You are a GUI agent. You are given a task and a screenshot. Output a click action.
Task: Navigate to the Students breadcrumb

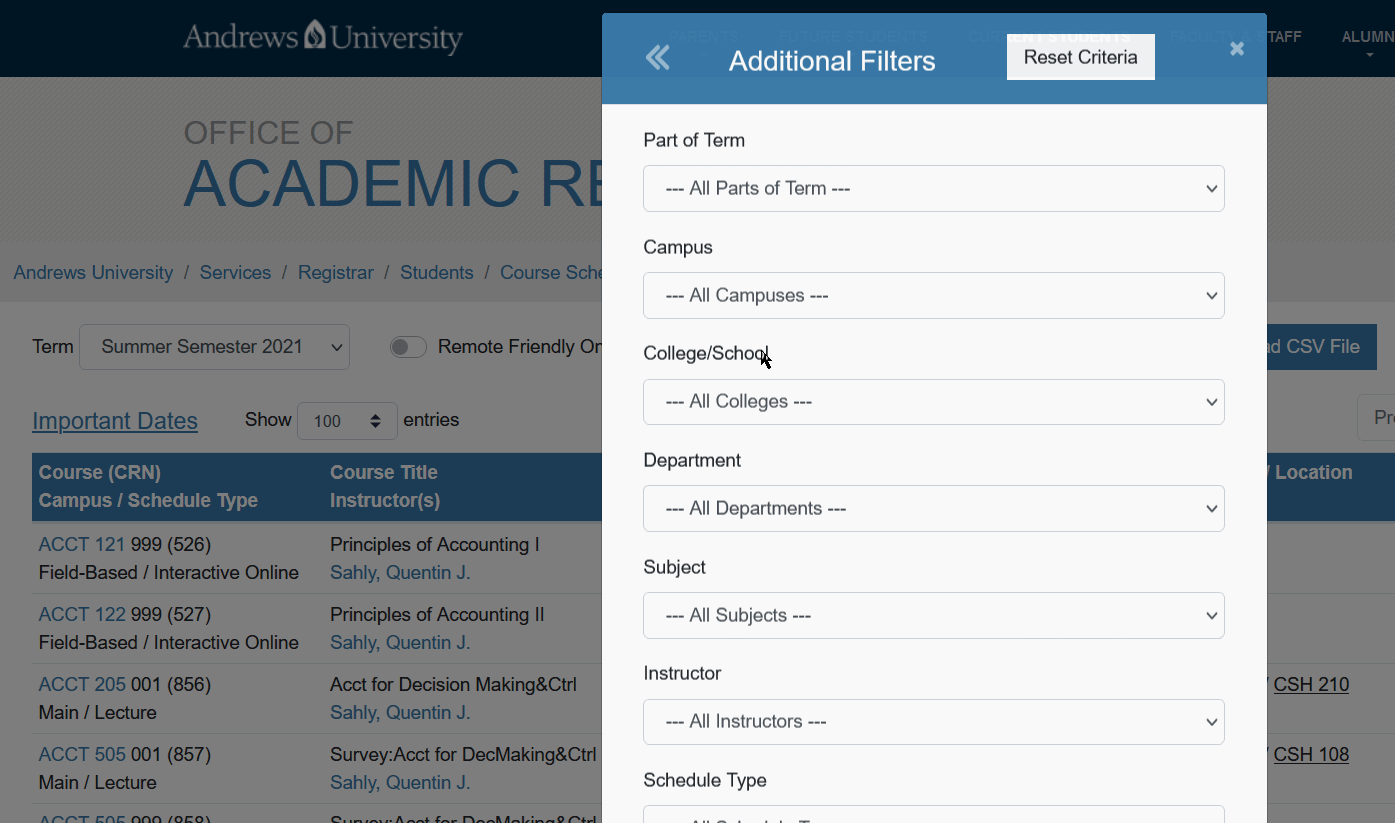point(437,273)
